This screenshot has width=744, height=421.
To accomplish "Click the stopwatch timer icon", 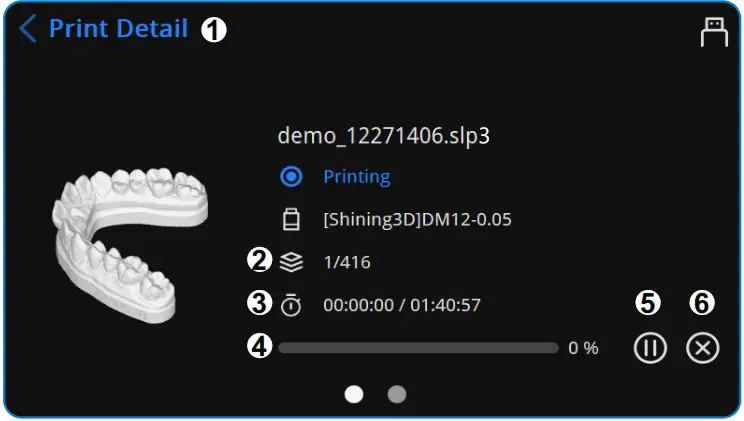I will 291,305.
